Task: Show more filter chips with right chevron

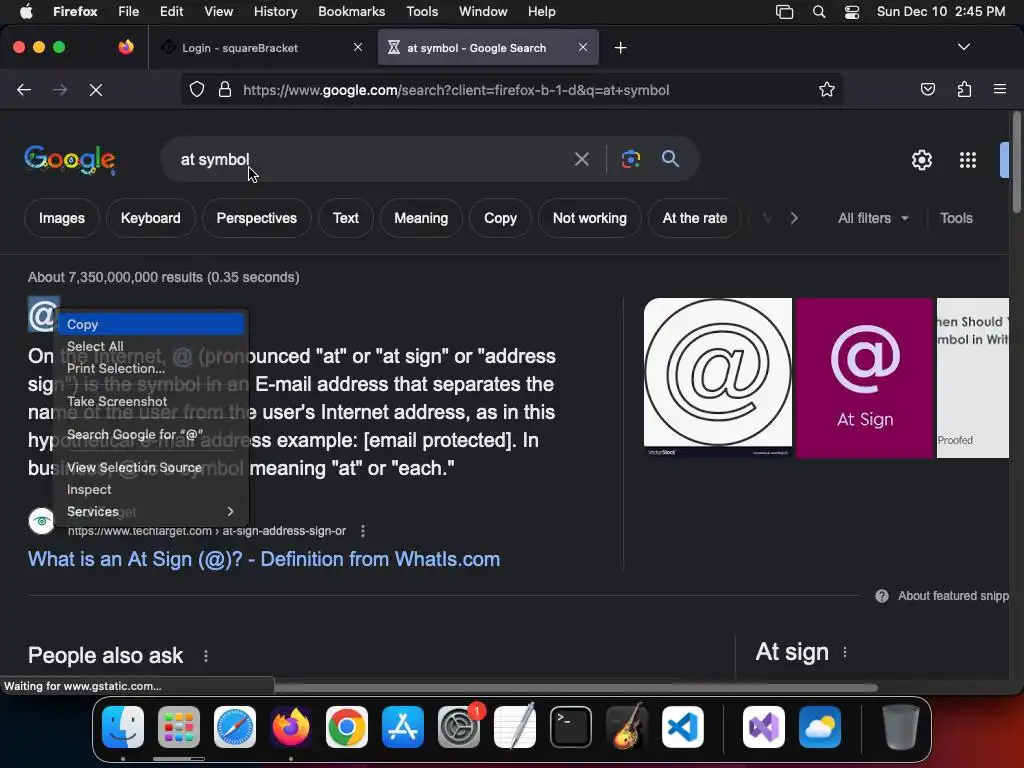Action: [x=793, y=218]
